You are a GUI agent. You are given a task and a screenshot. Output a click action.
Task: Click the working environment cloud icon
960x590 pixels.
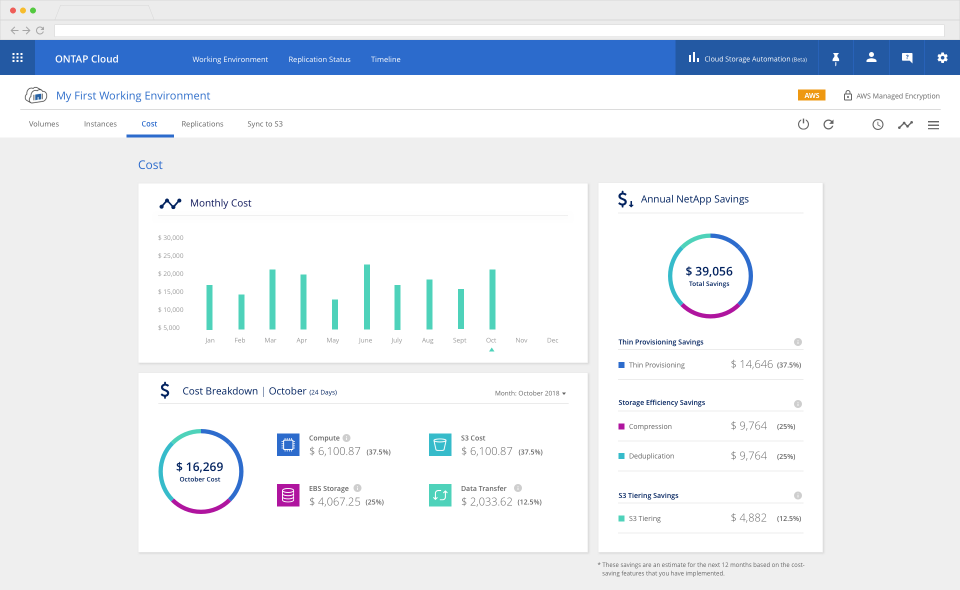tap(36, 95)
